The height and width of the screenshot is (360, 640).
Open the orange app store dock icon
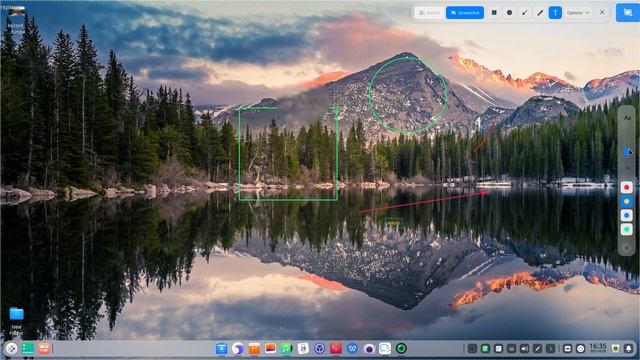[254, 349]
